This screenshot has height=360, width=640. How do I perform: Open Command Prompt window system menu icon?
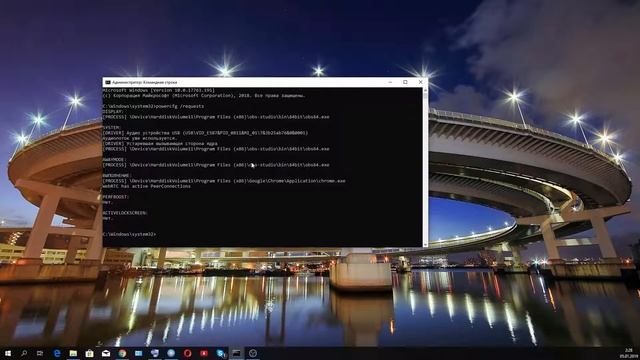(x=108, y=82)
